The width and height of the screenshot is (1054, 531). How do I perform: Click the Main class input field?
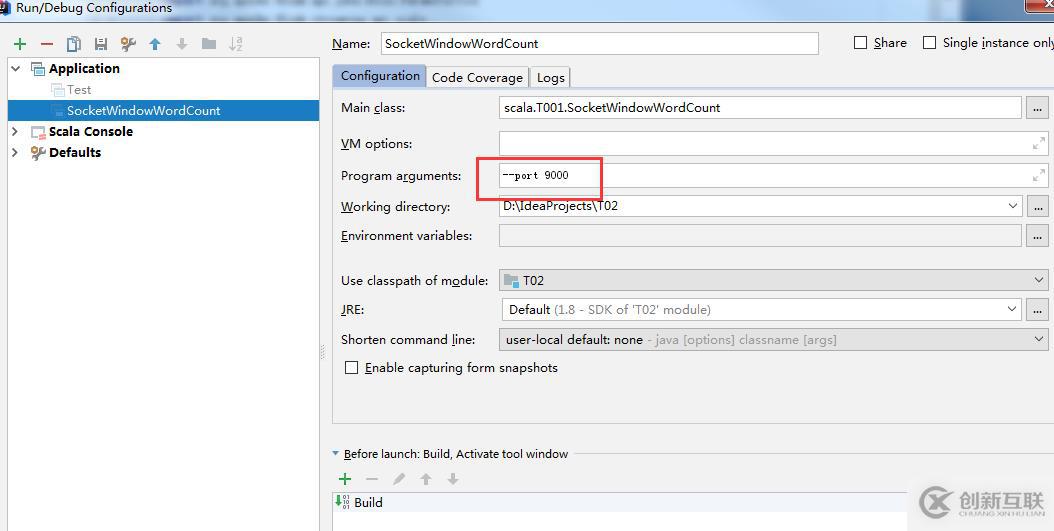point(760,108)
